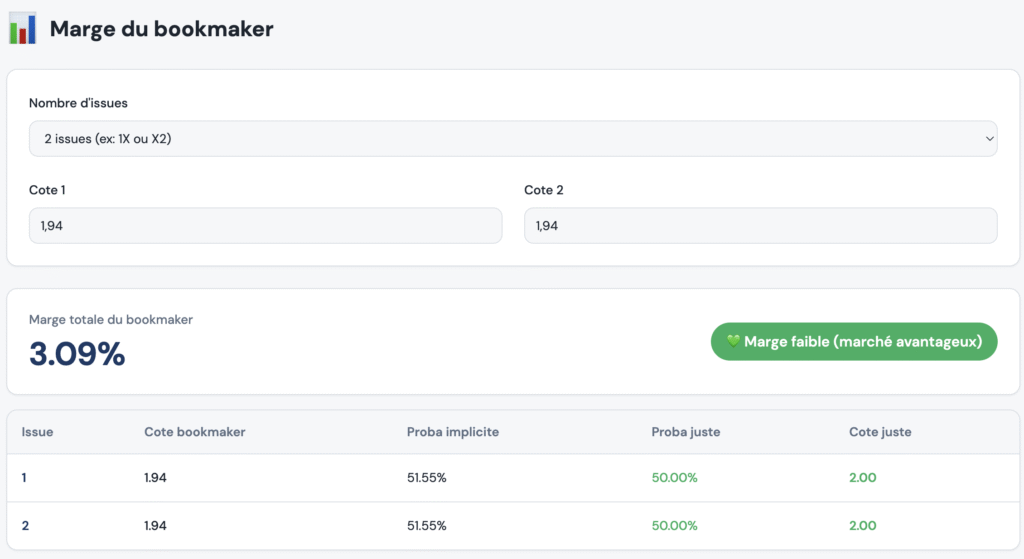The image size is (1024, 559).
Task: Click the Proba juste column header
Action: [x=685, y=432]
